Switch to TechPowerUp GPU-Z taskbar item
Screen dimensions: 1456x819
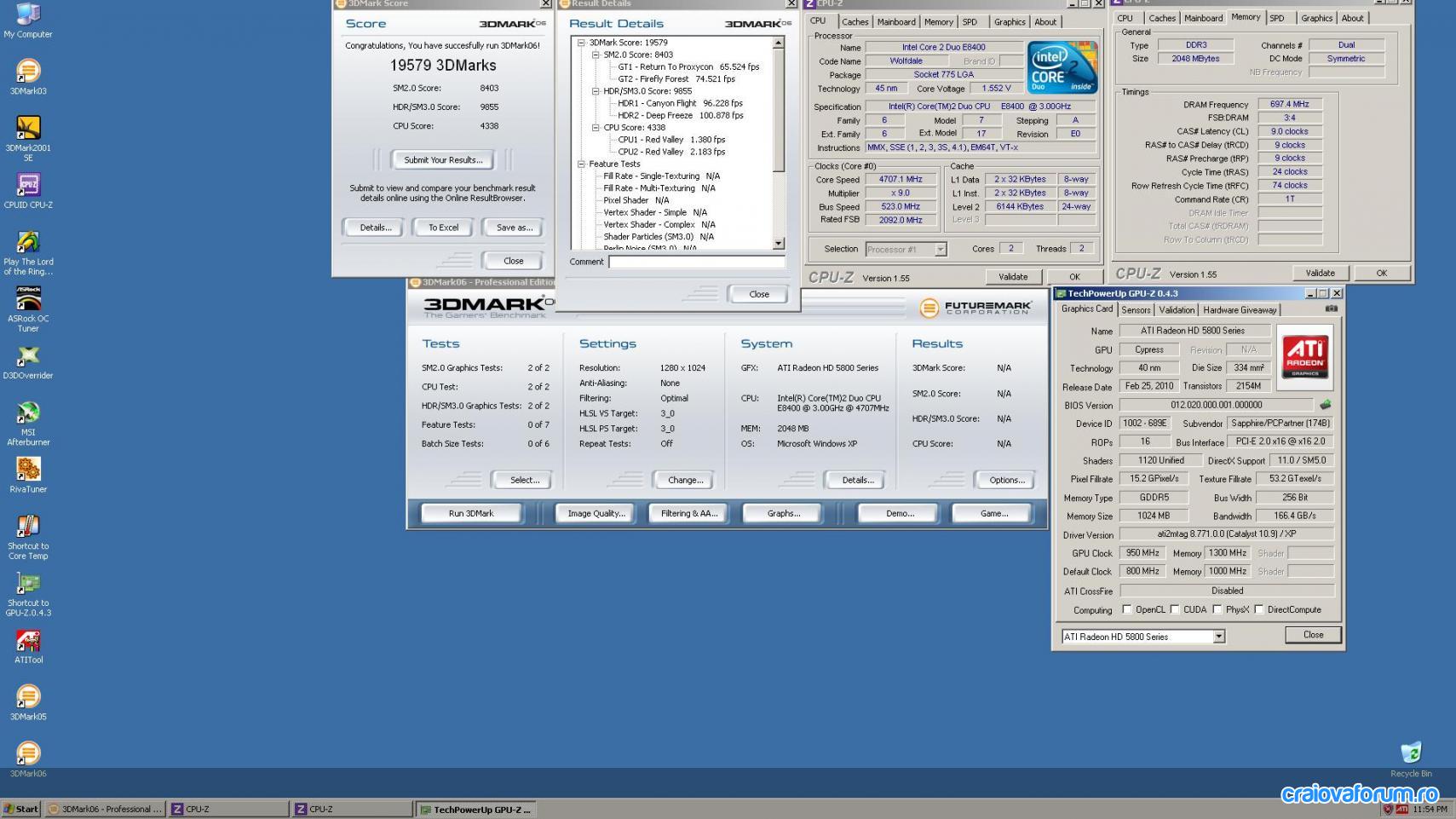pos(475,809)
